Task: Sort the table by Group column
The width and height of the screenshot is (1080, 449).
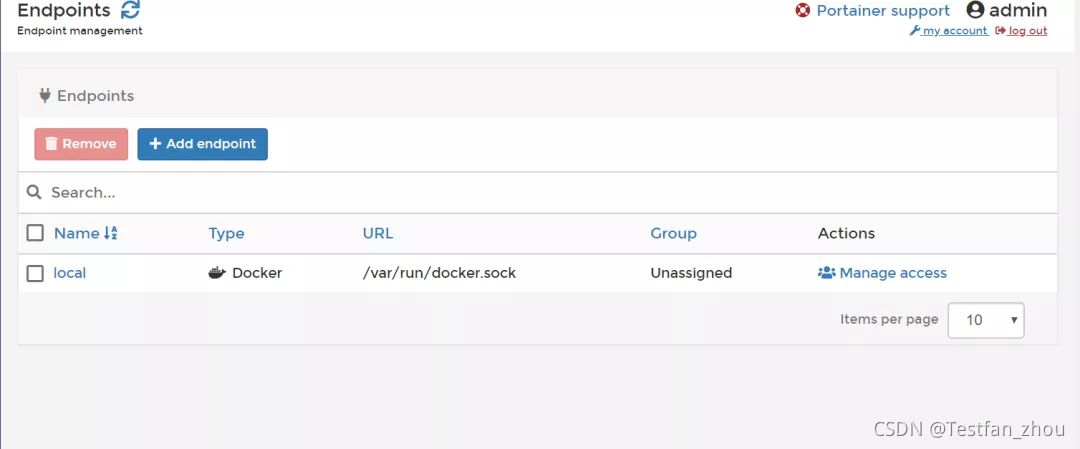Action: [x=674, y=233]
